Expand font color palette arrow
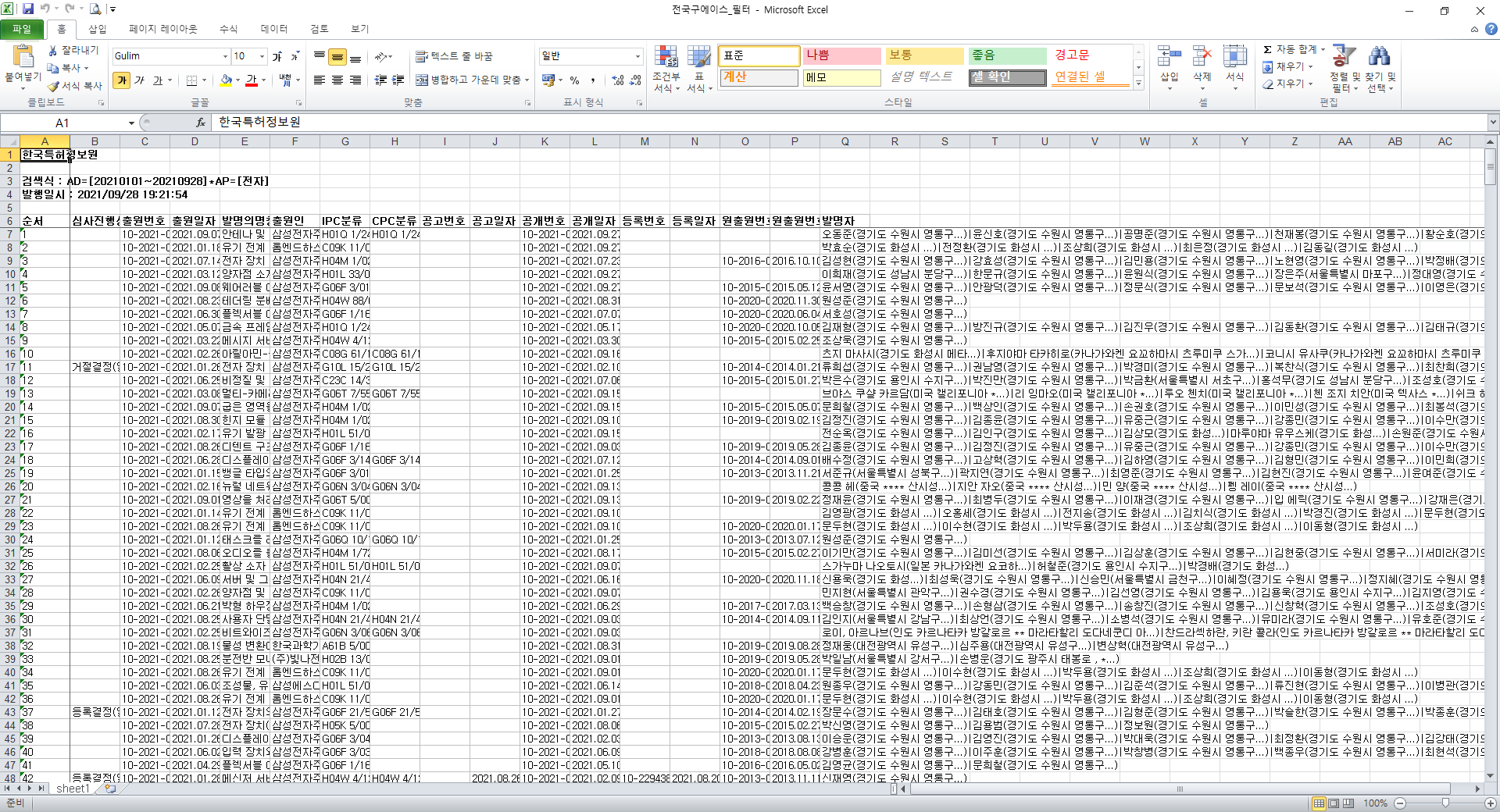This screenshot has width=1500, height=812. click(263, 80)
